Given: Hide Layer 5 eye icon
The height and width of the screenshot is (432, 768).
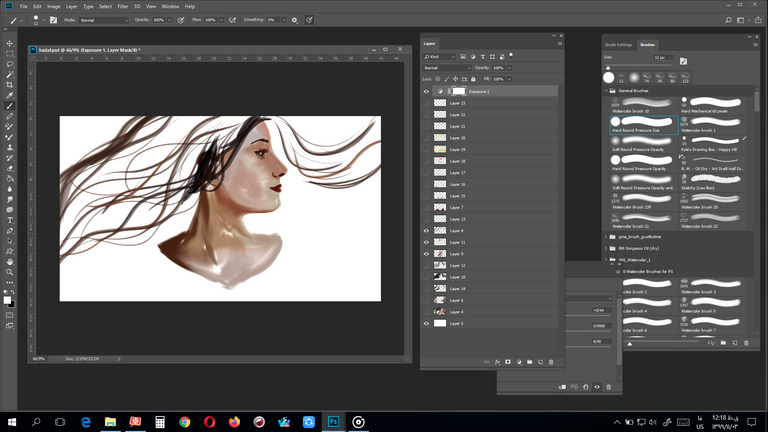Looking at the screenshot, I should [426, 323].
